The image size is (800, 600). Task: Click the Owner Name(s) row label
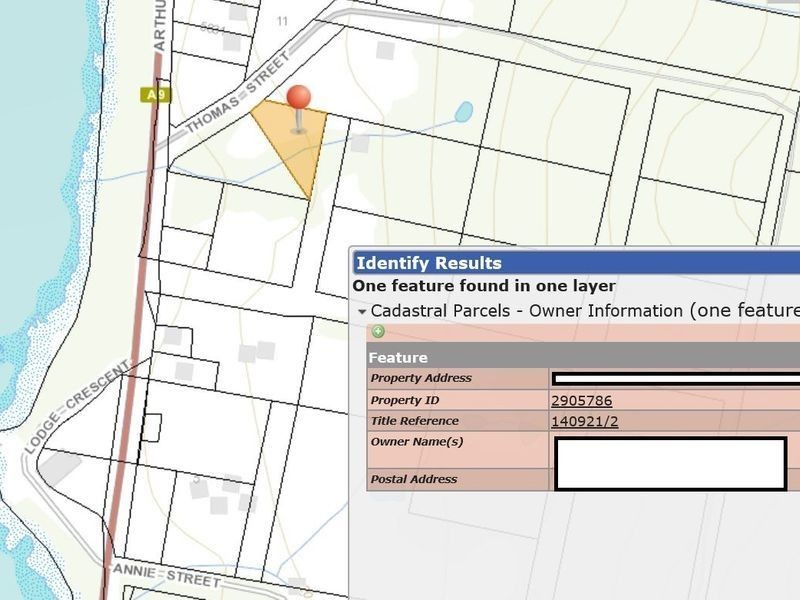[417, 441]
